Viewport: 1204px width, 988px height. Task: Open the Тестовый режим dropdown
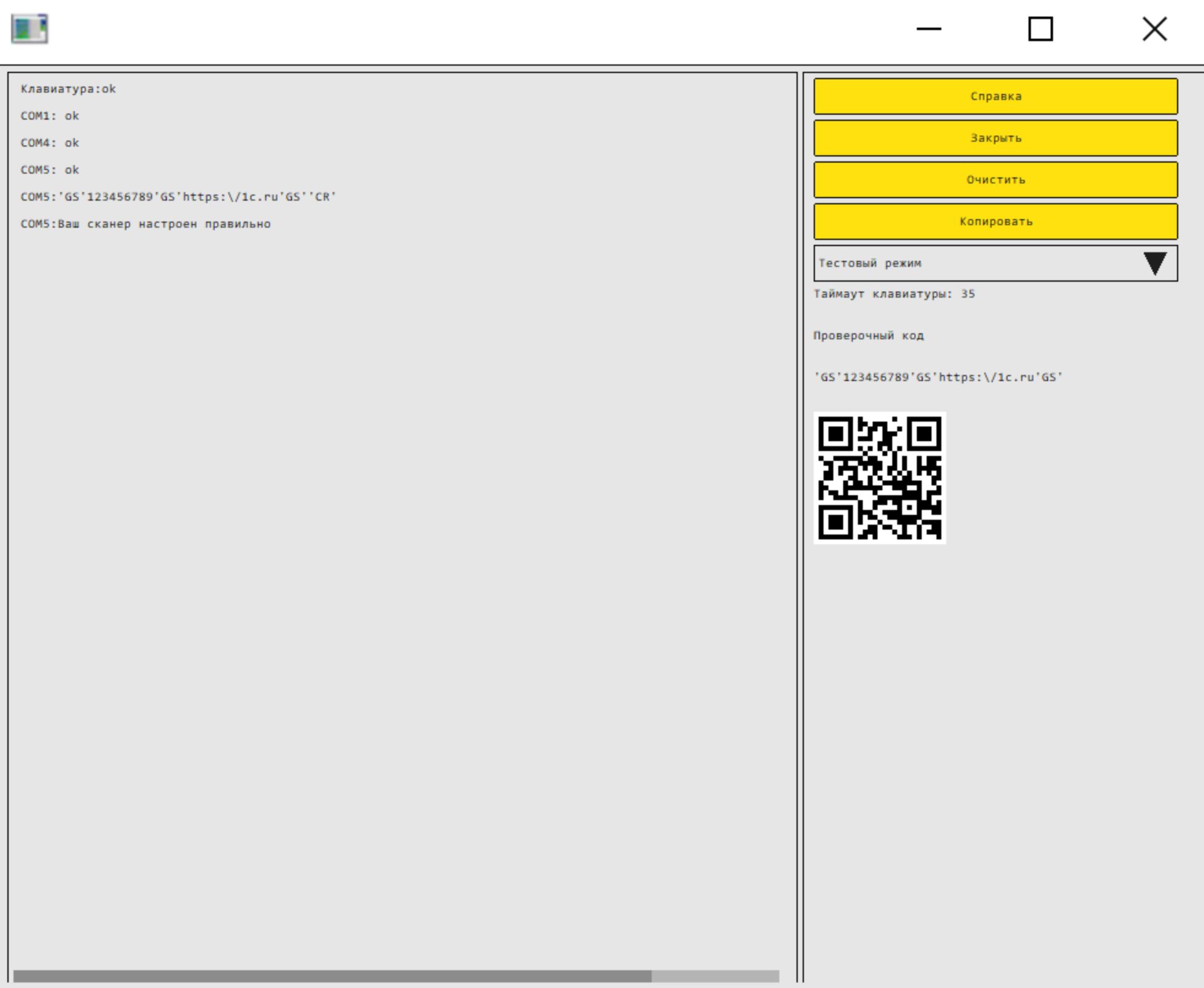(995, 263)
